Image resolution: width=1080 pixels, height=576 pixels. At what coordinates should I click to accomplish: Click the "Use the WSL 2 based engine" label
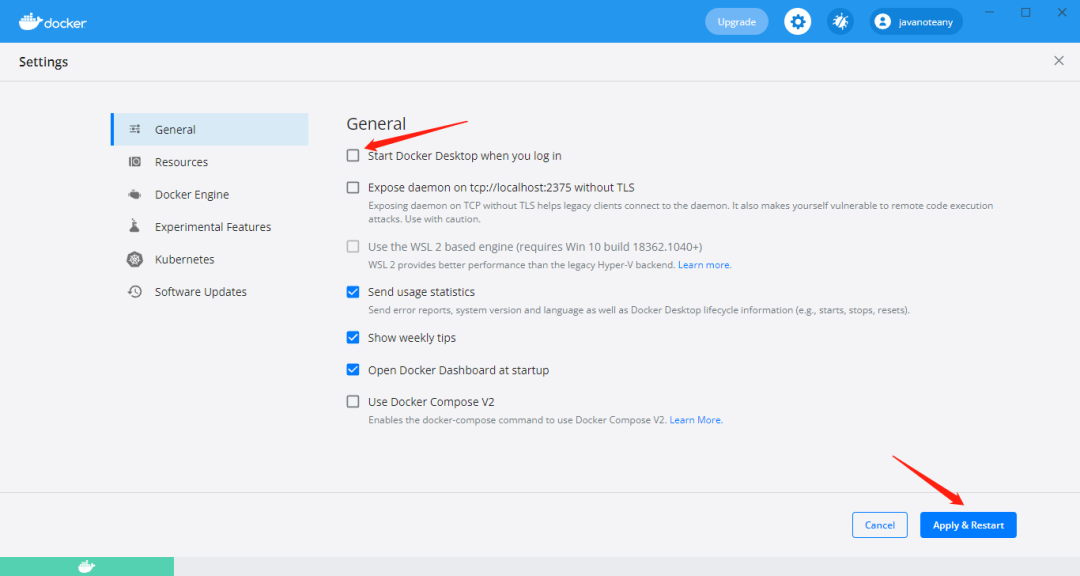[x=535, y=247]
